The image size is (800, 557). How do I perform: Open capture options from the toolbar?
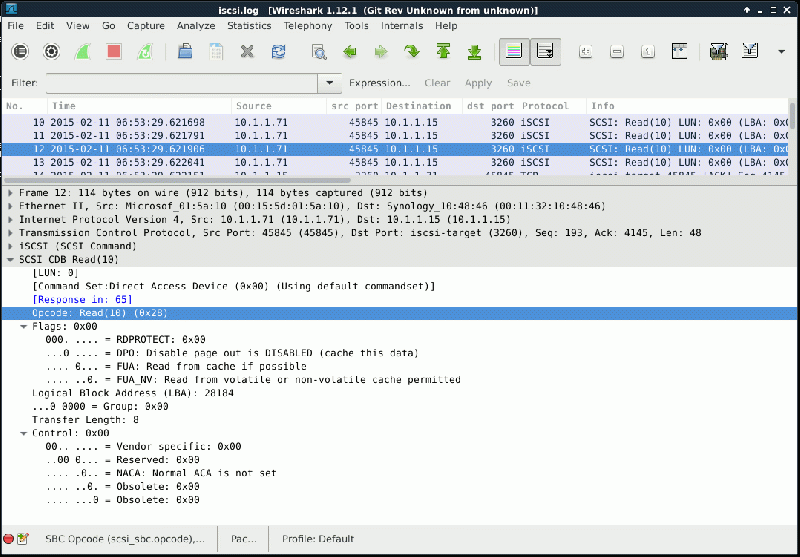(x=52, y=52)
